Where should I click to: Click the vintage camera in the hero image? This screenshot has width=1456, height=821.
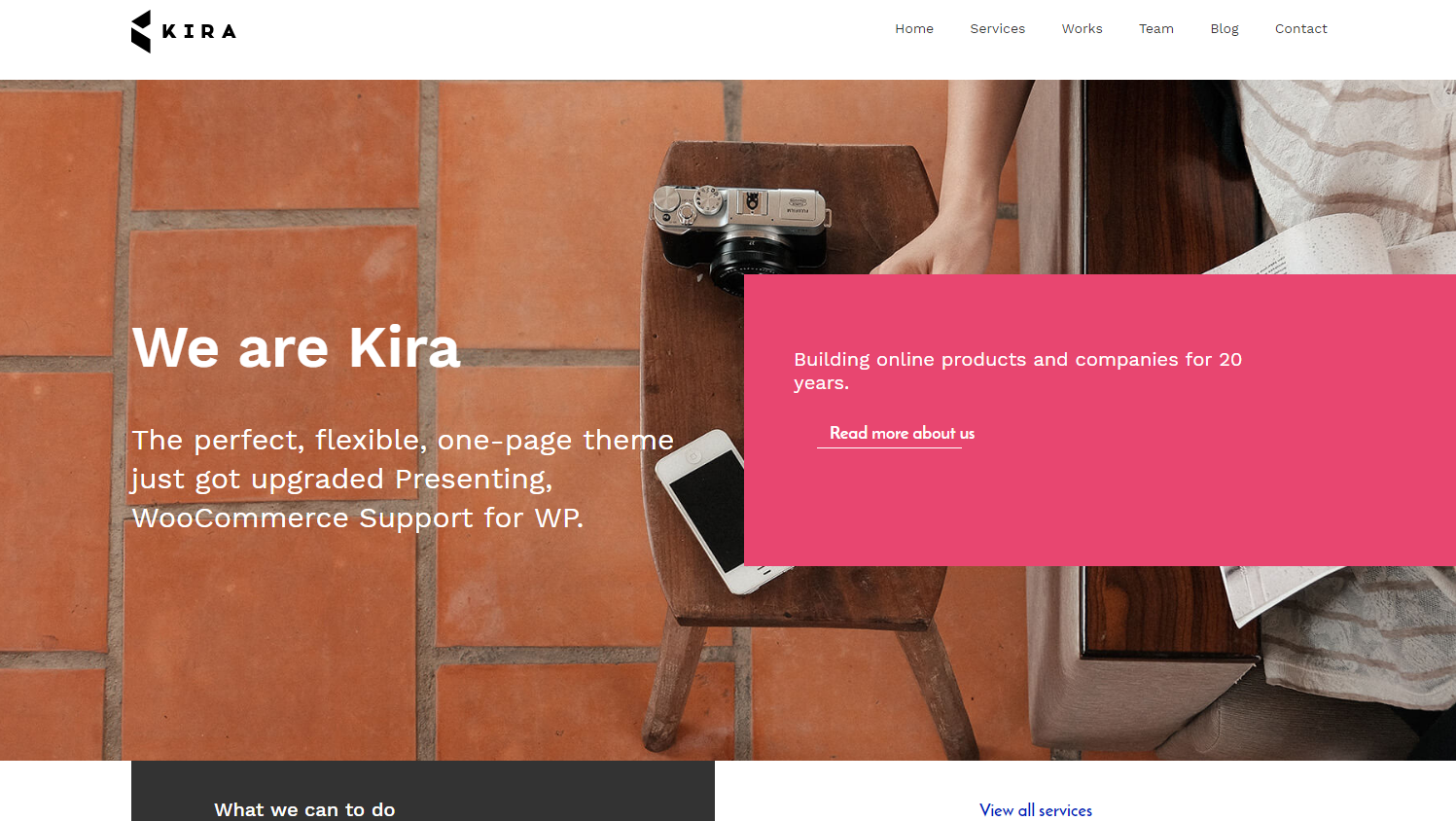coord(741,235)
